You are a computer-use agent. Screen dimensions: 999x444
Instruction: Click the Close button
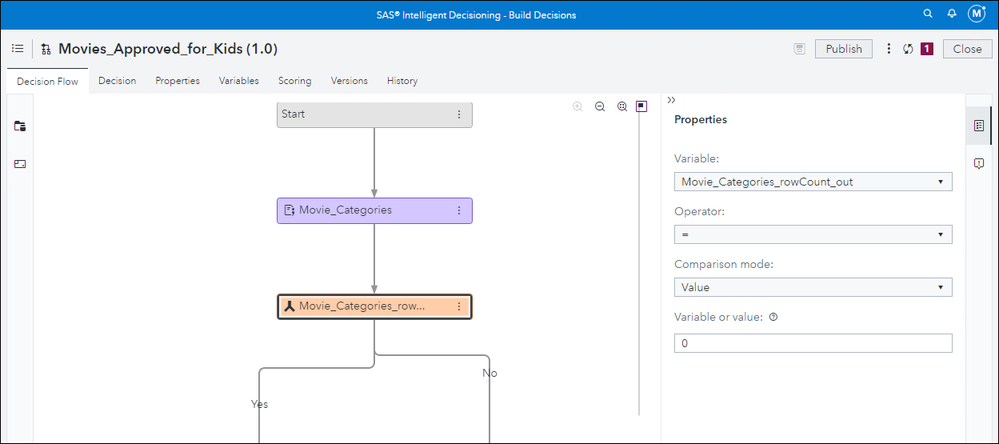coord(967,49)
